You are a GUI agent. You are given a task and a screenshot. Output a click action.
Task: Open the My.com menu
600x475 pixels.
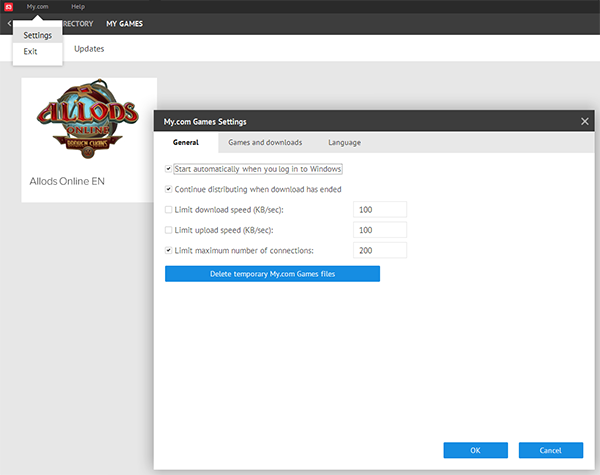37,7
